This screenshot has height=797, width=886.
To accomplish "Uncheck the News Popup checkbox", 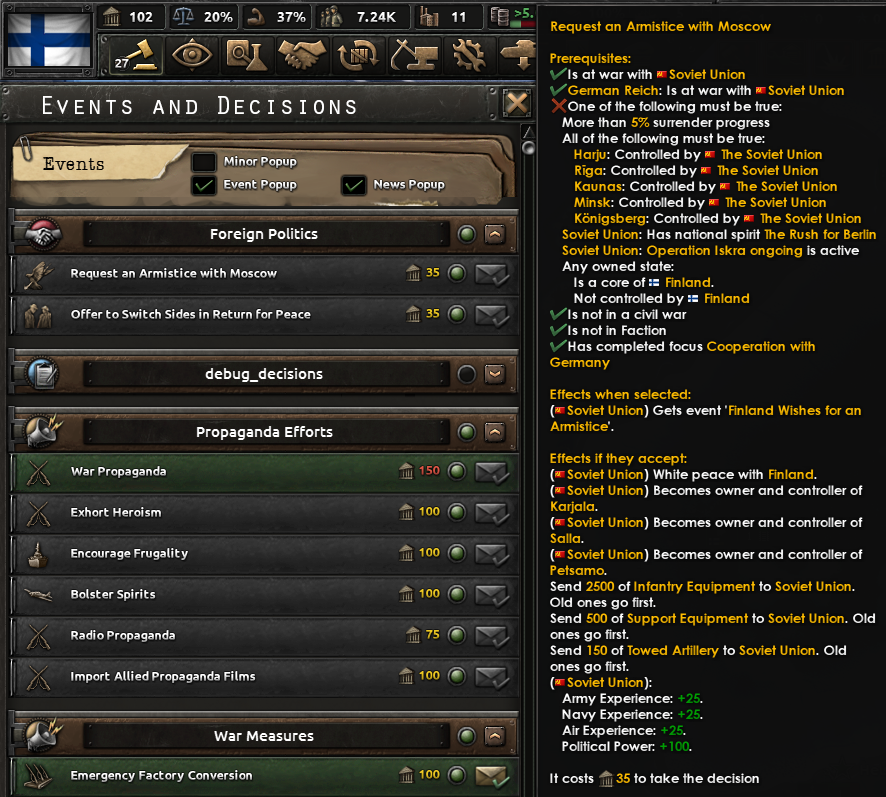I will [354, 185].
